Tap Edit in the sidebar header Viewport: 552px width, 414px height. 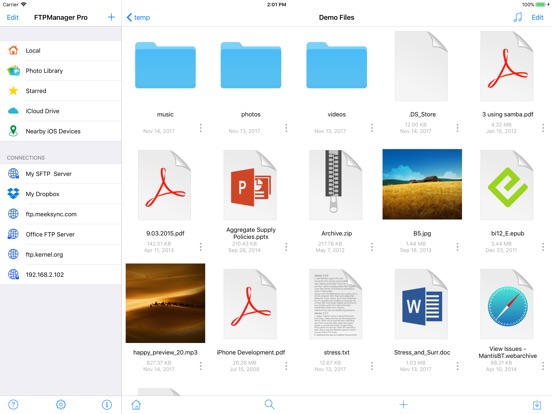(13, 17)
